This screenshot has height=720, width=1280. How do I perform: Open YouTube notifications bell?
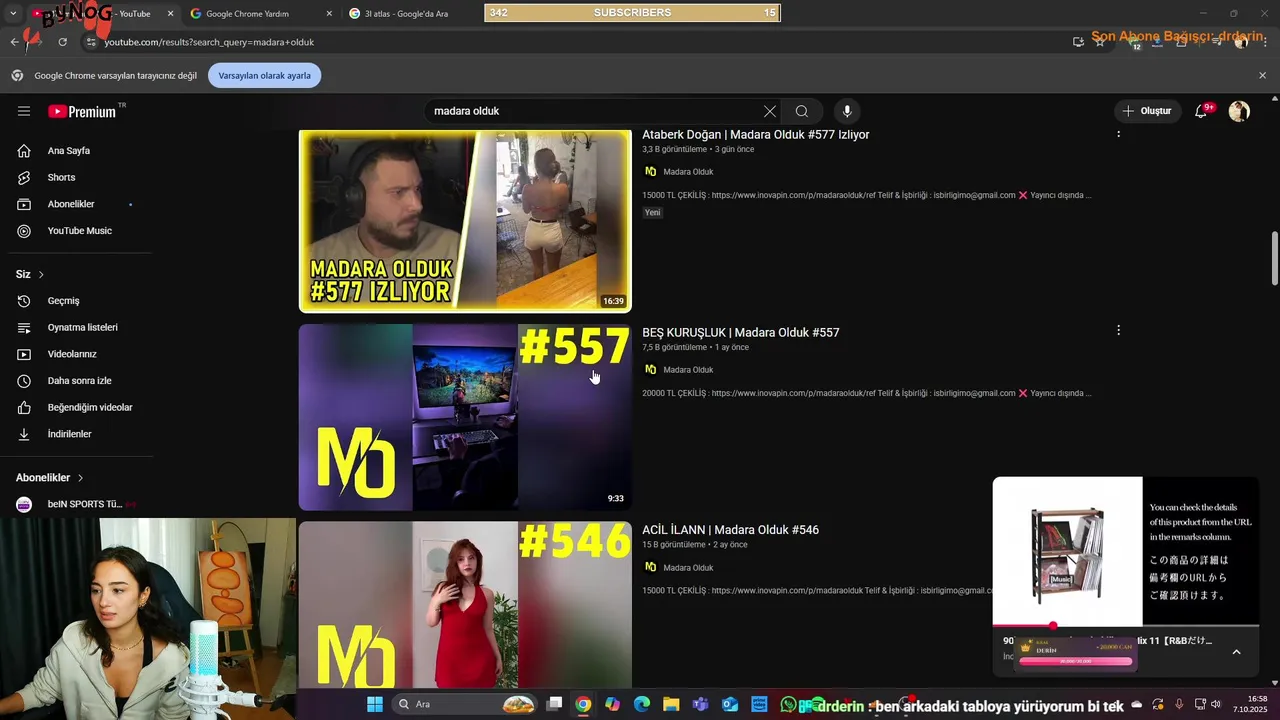pos(1201,111)
